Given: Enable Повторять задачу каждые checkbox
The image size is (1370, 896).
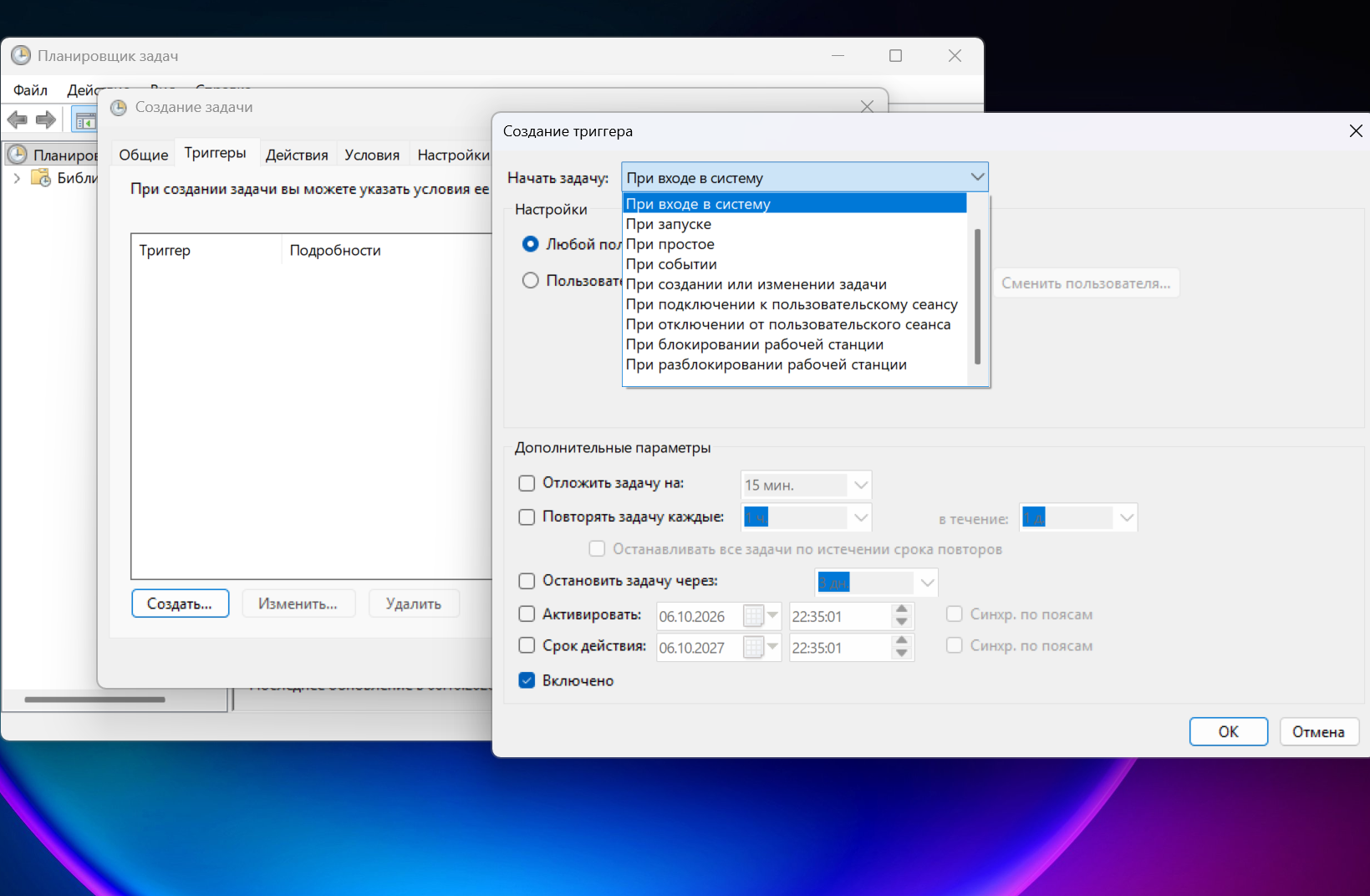Looking at the screenshot, I should pos(527,517).
